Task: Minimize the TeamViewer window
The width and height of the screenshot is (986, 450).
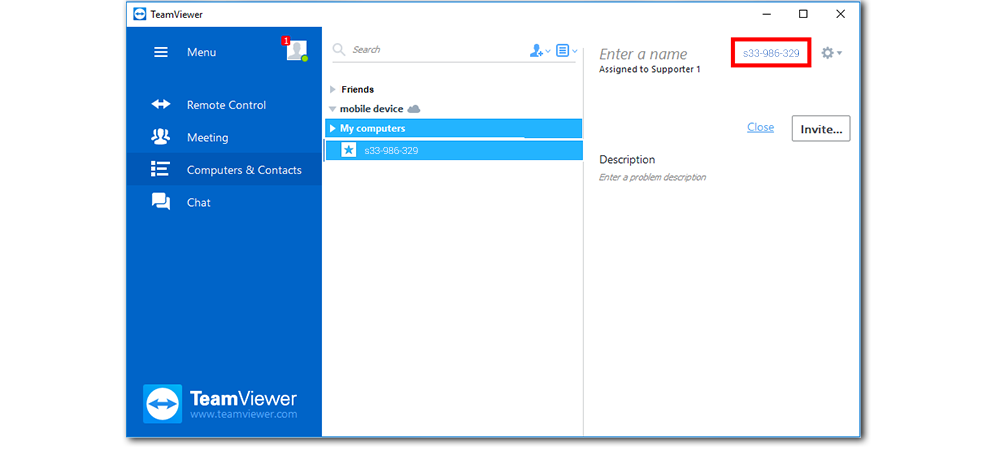Action: (x=766, y=14)
